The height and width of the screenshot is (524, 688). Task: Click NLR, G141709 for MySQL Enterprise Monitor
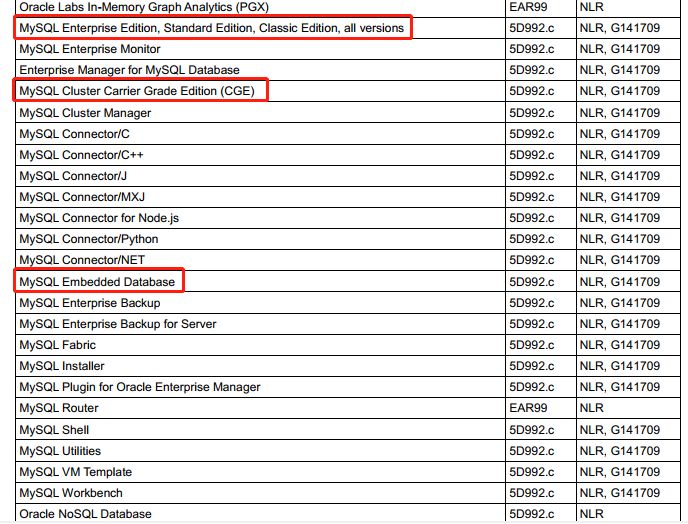click(x=620, y=49)
